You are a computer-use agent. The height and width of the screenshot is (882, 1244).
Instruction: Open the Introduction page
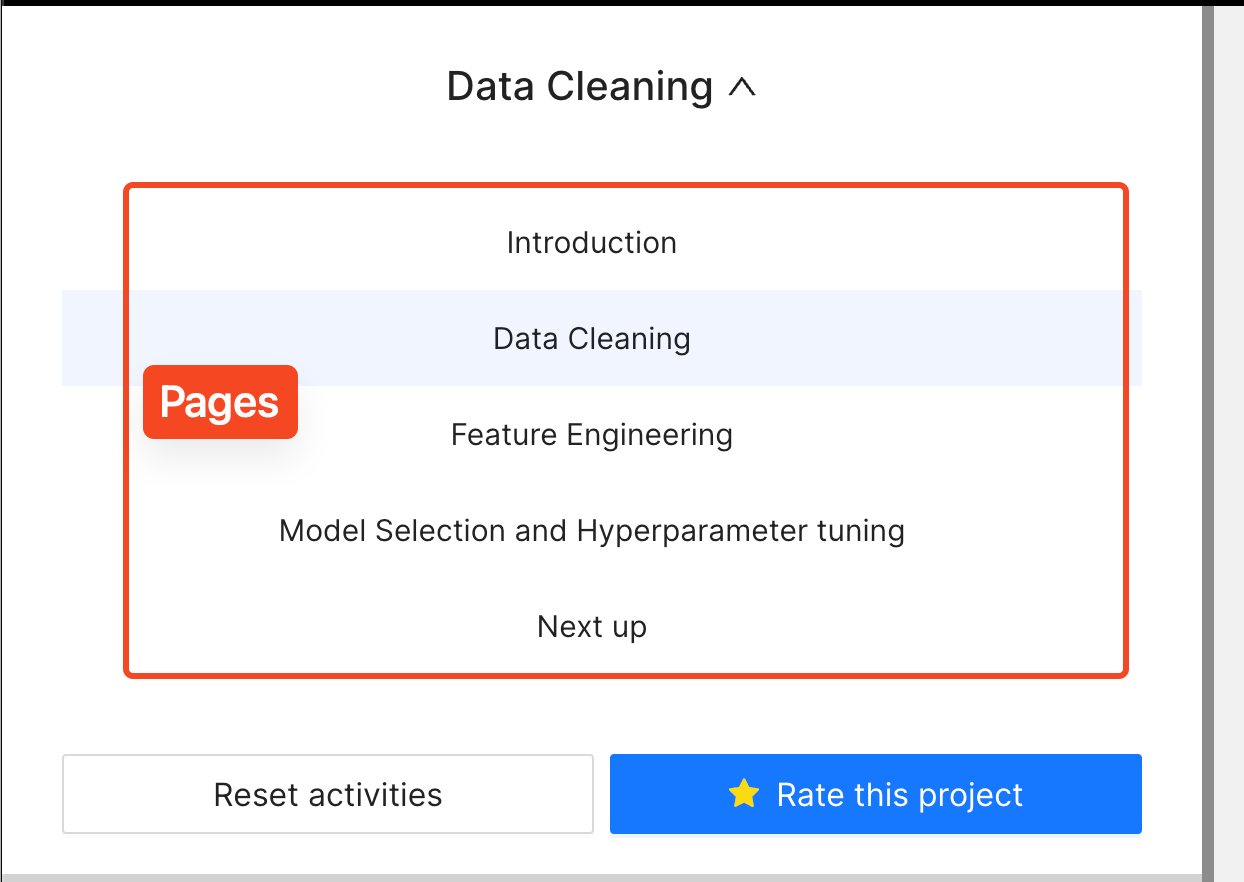point(592,243)
